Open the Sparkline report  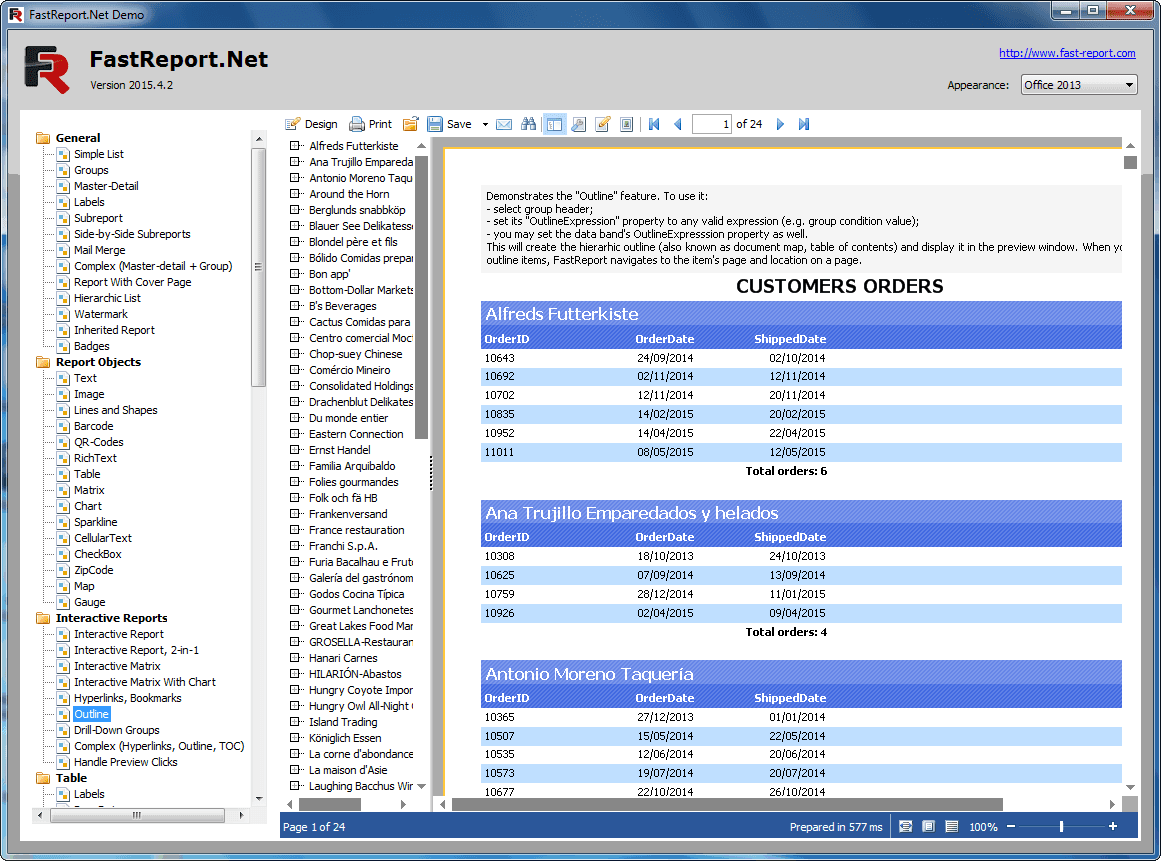tap(96, 522)
